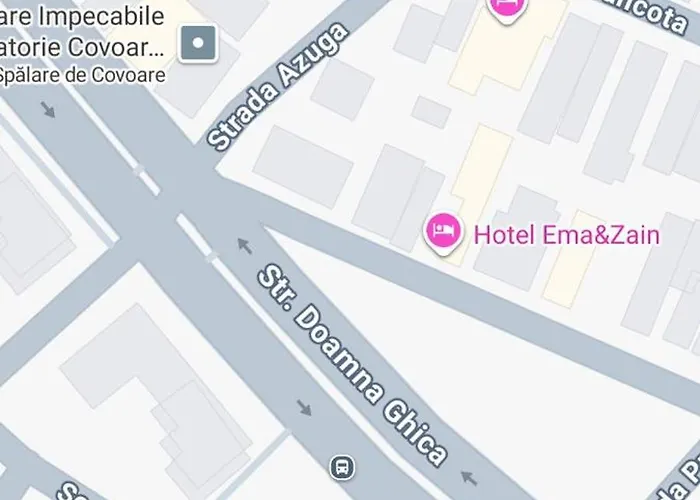Click the white median strip at the intersection
700x500 pixels.
point(197,236)
